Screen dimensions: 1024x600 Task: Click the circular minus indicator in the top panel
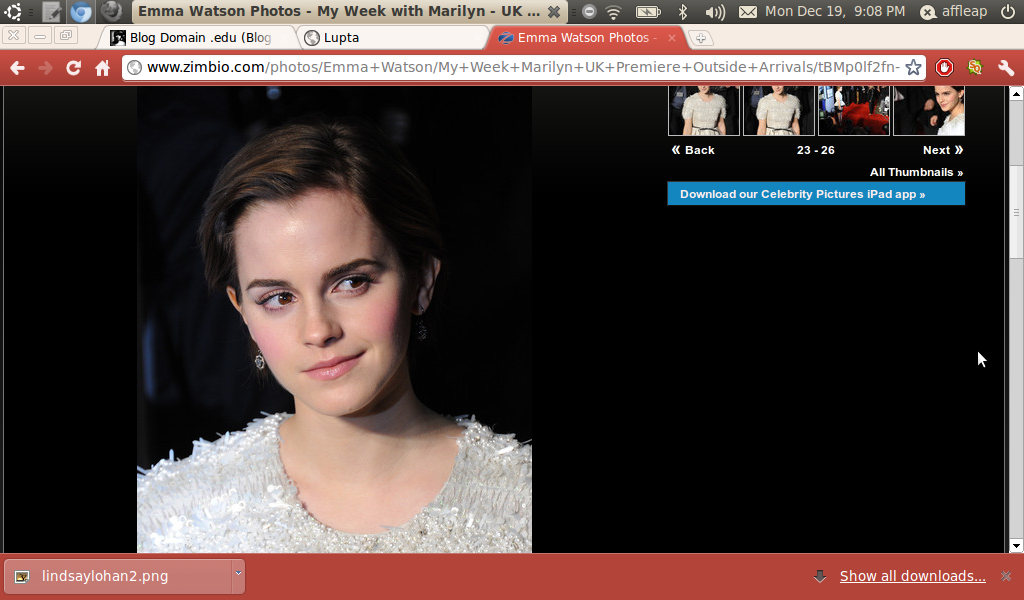(589, 12)
